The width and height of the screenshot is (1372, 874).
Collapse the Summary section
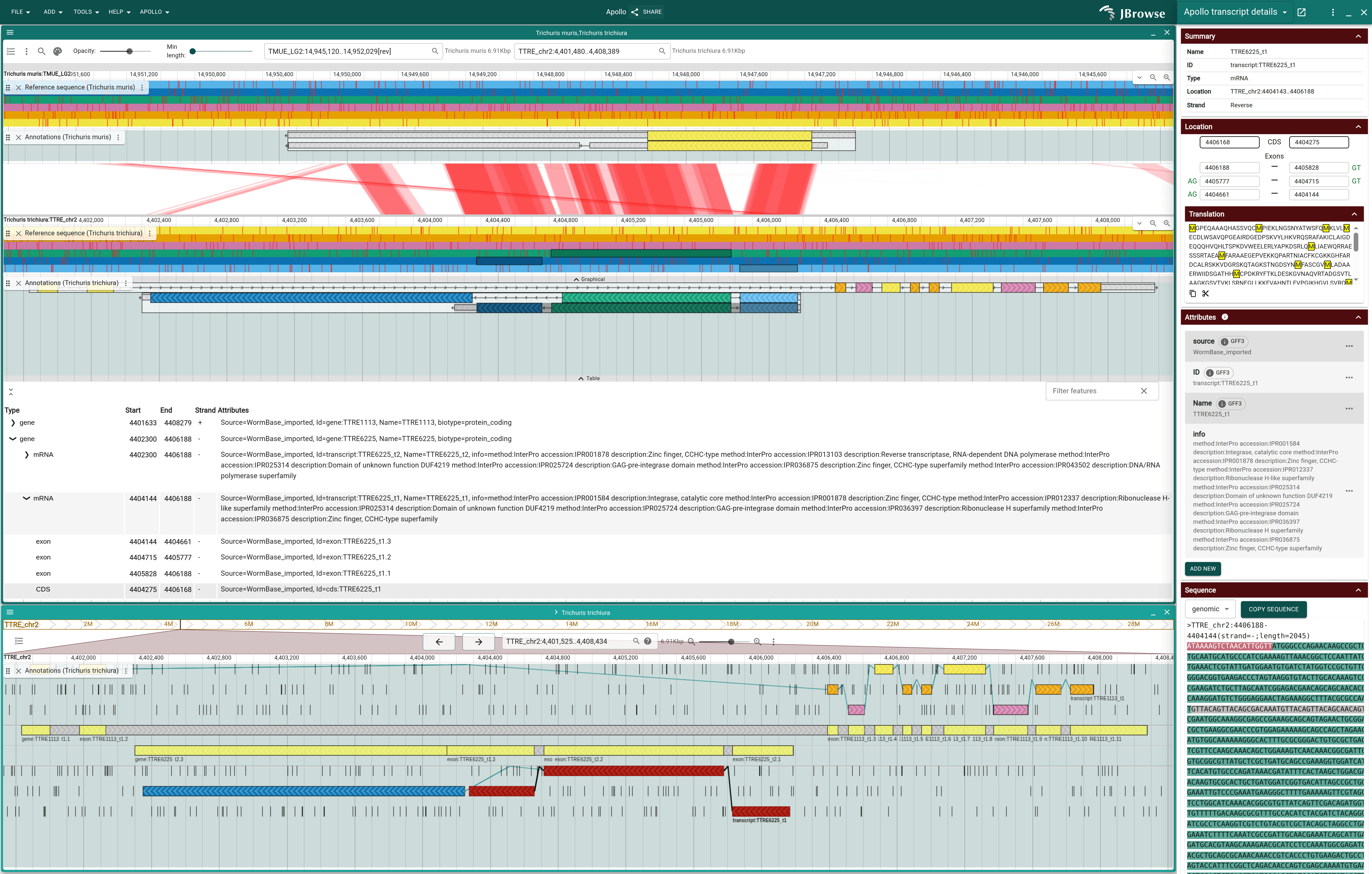tap(1358, 37)
